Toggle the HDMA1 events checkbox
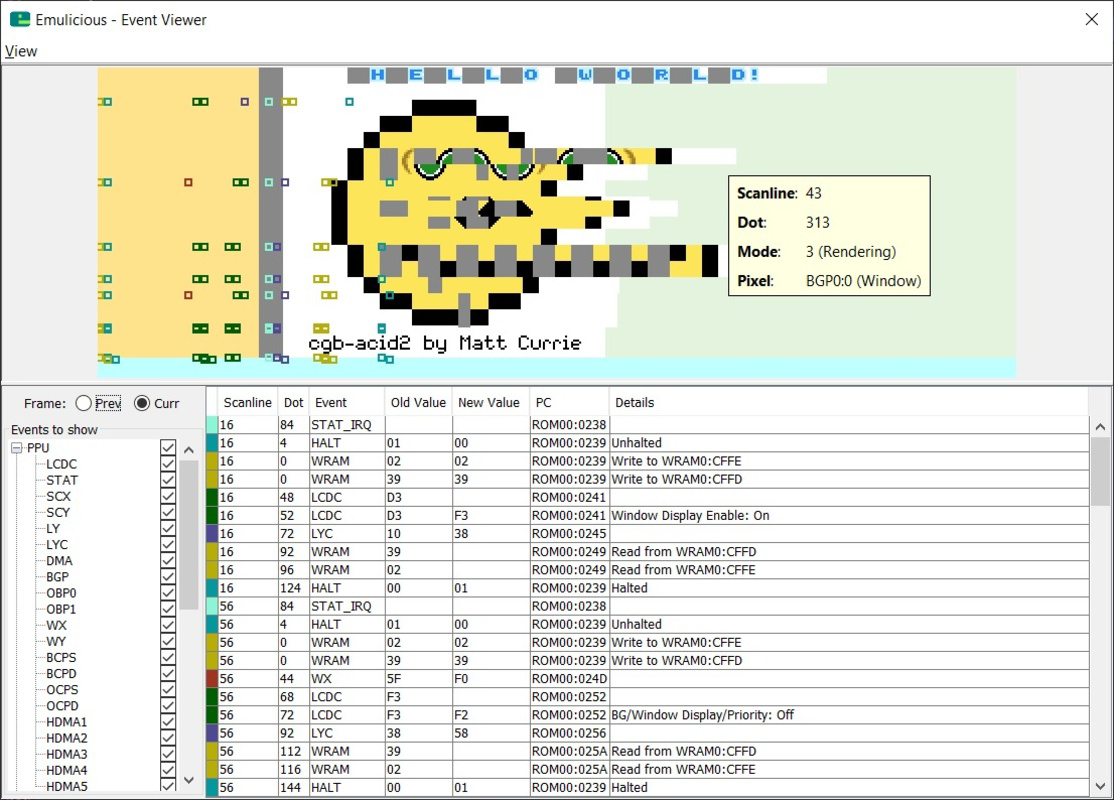The width and height of the screenshot is (1114, 800). 168,722
